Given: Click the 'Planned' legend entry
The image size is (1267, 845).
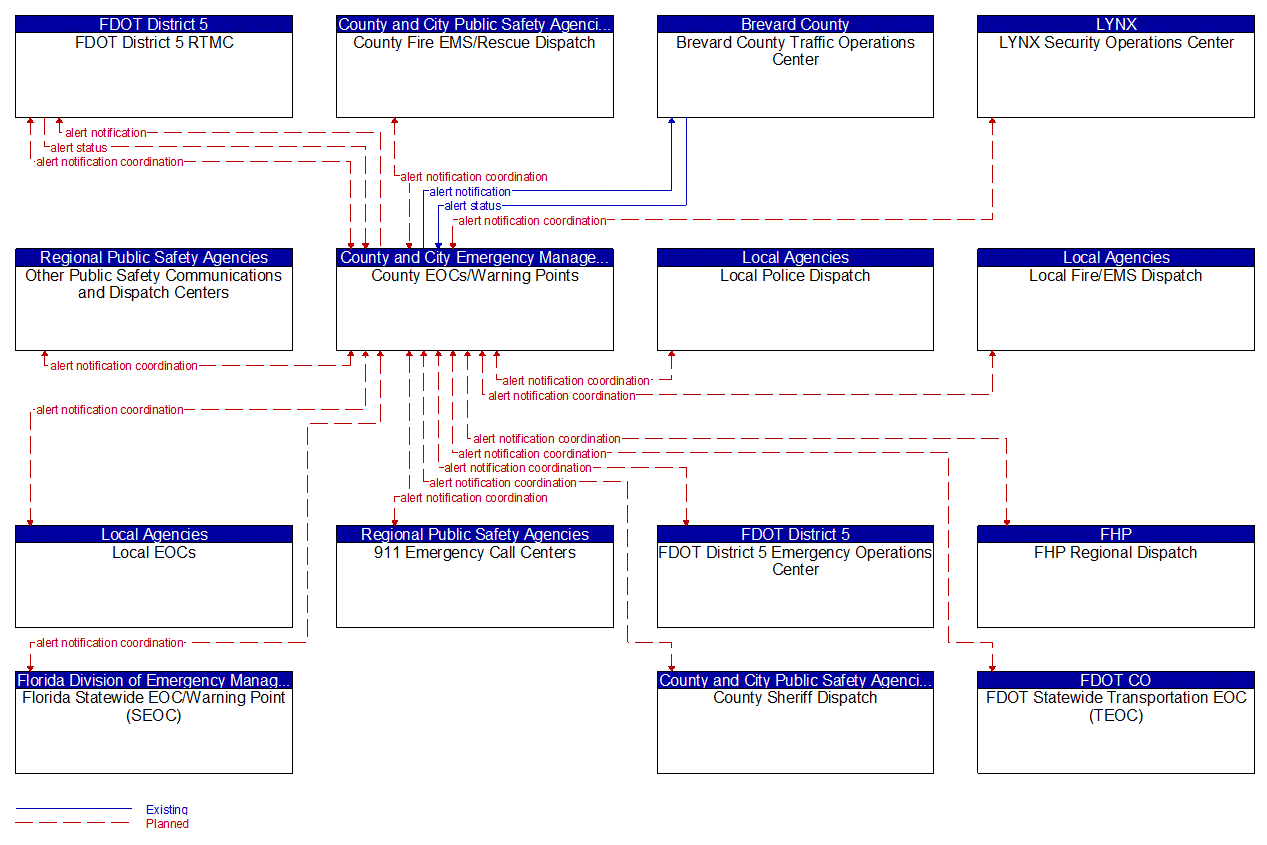Looking at the screenshot, I should pyautogui.click(x=167, y=824).
